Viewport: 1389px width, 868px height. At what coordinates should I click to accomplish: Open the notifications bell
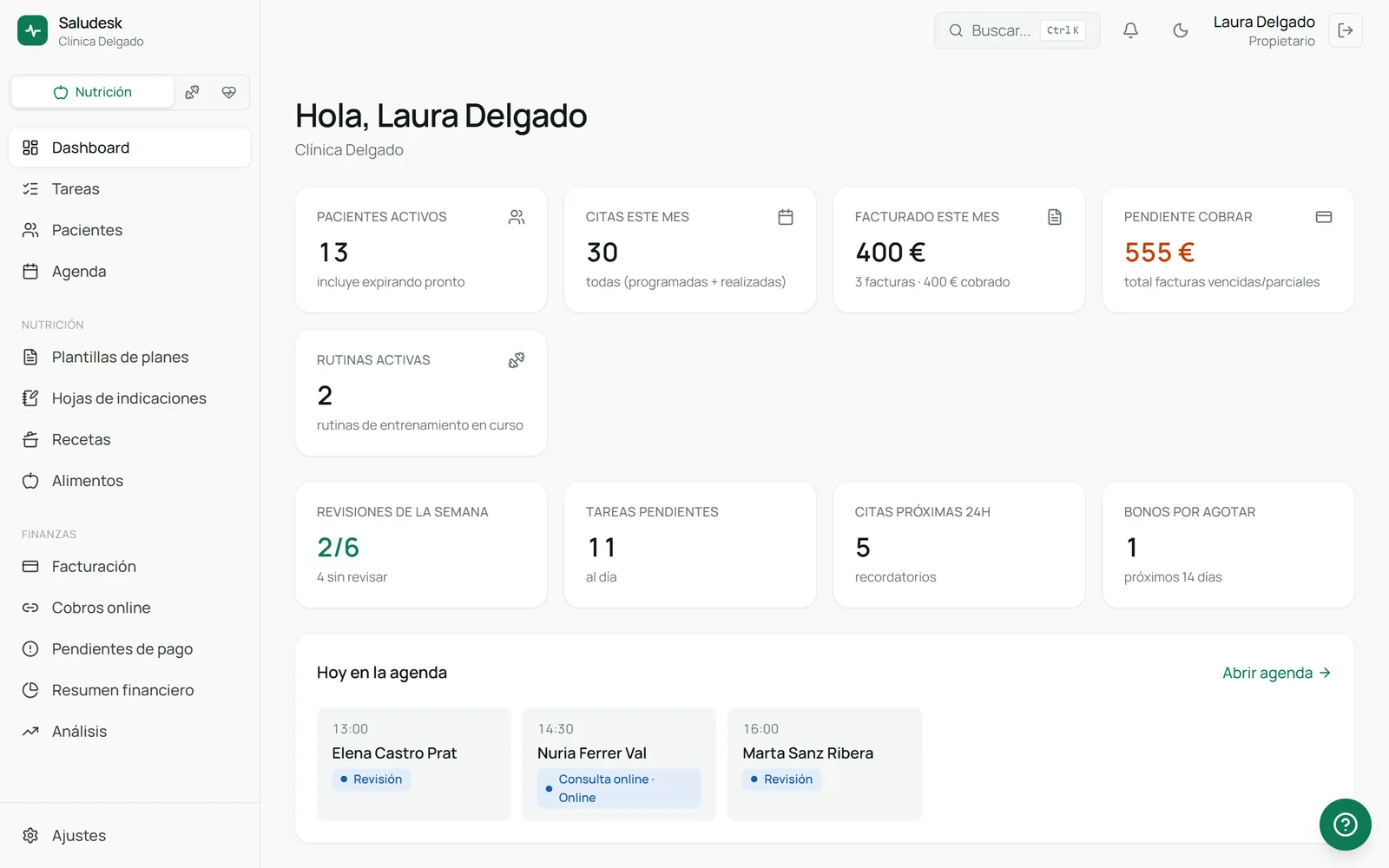tap(1130, 30)
